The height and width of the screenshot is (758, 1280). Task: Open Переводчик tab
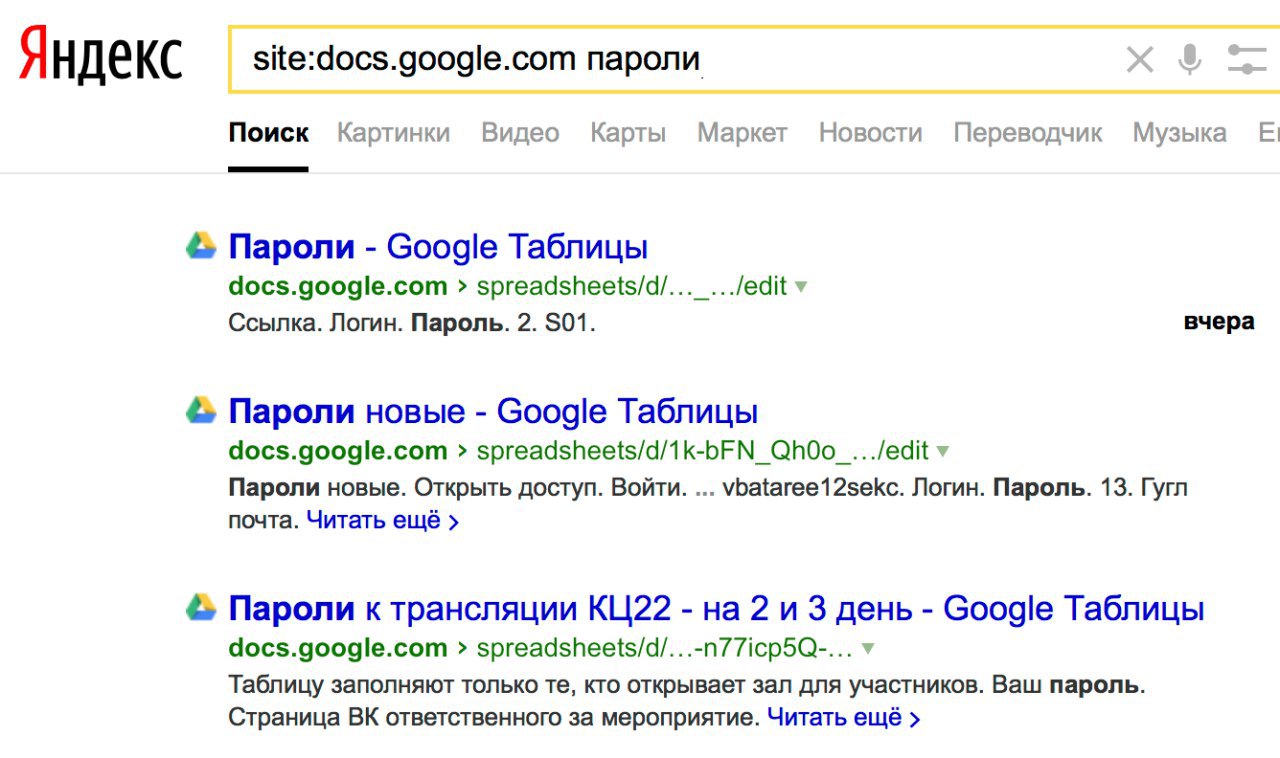point(1027,133)
